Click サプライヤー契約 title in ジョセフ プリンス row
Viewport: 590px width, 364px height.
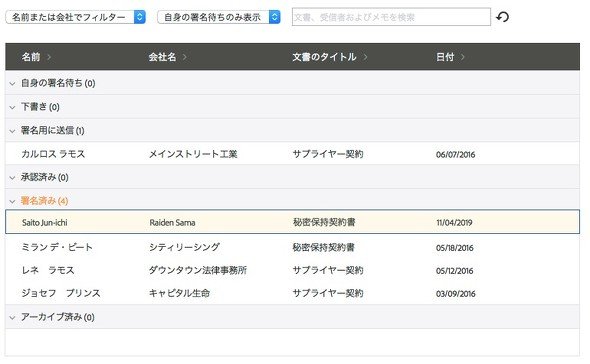tap(328, 293)
